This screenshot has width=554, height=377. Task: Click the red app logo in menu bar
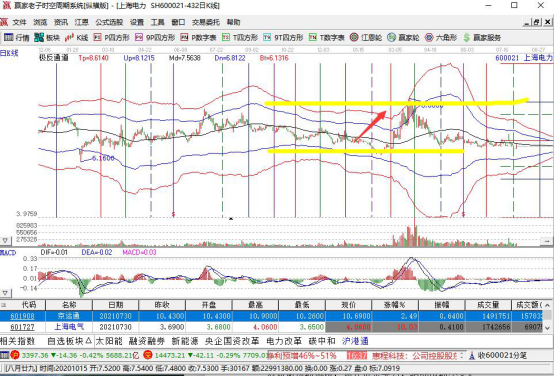click(4, 22)
